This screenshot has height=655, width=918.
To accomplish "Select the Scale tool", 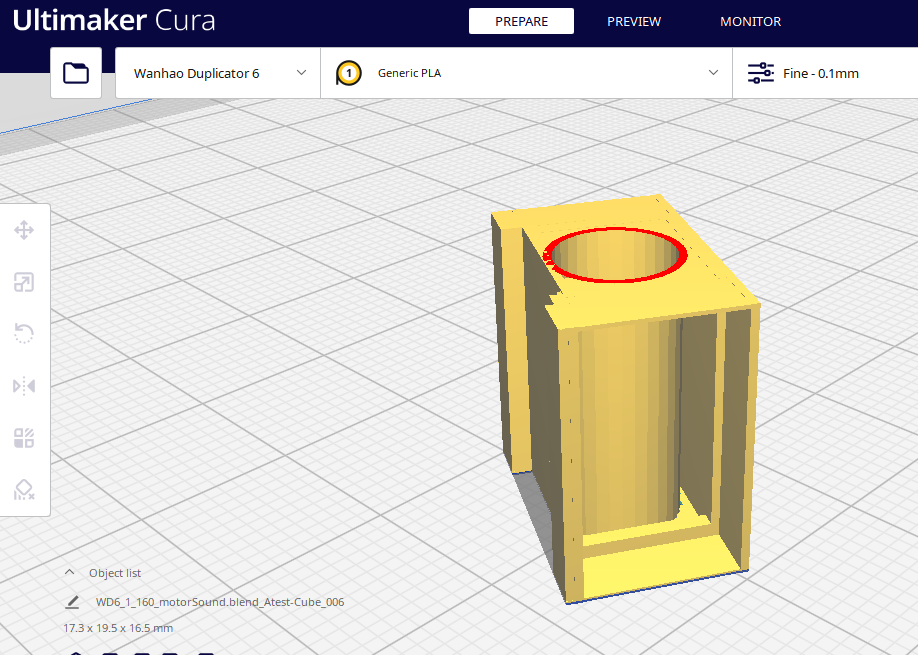I will click(24, 282).
